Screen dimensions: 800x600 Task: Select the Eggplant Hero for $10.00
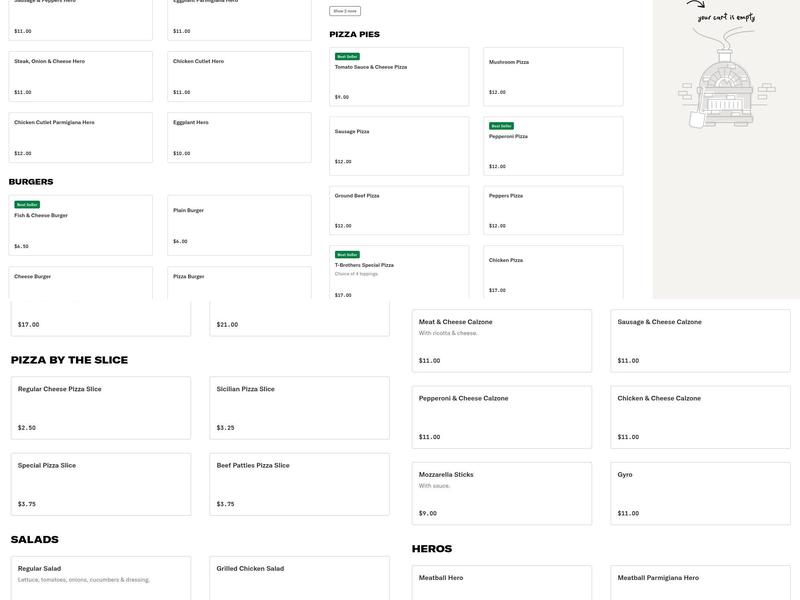pyautogui.click(x=239, y=137)
